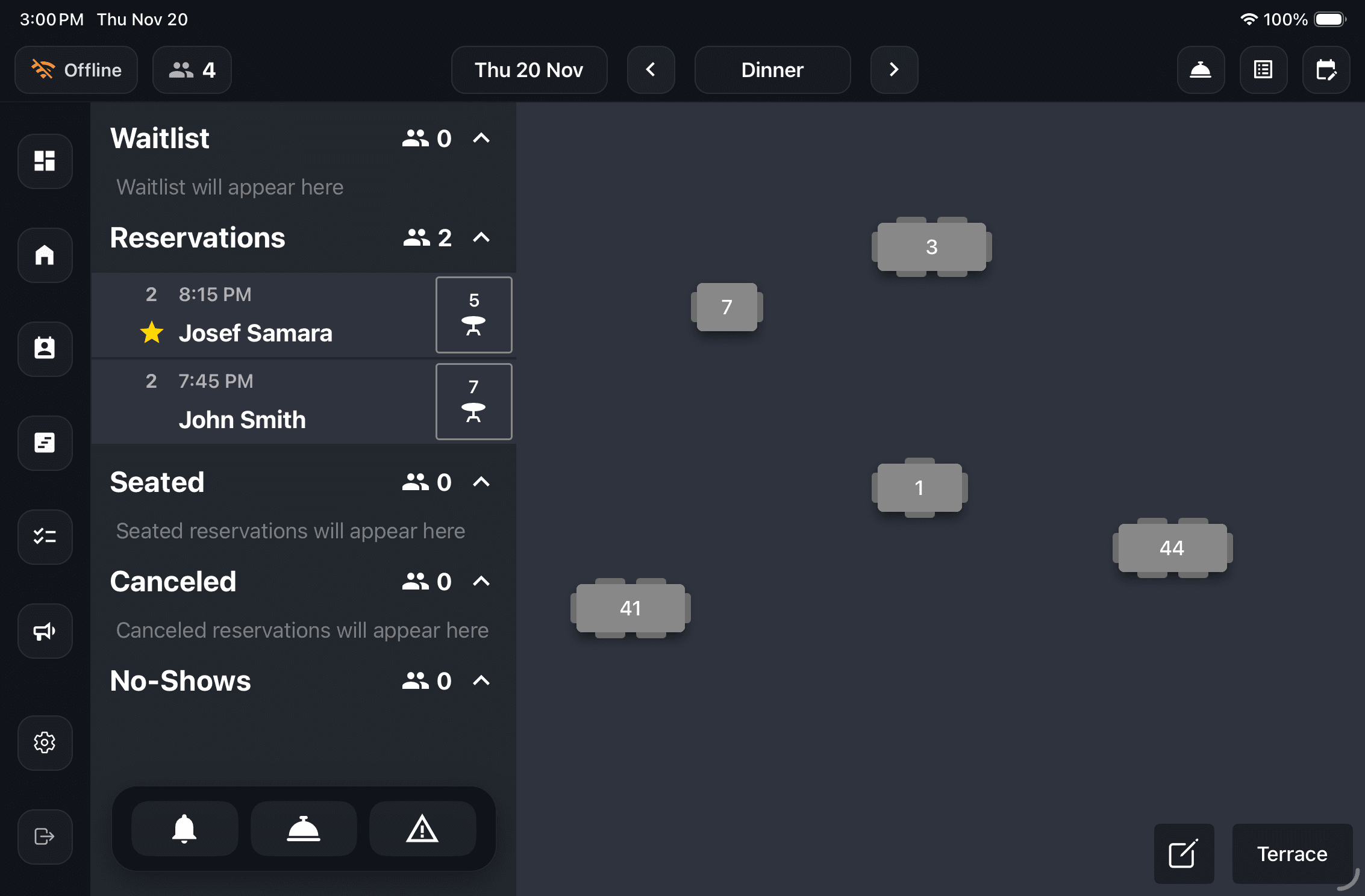Go to previous shift with left arrow
Image resolution: width=1365 pixels, height=896 pixels.
click(651, 70)
